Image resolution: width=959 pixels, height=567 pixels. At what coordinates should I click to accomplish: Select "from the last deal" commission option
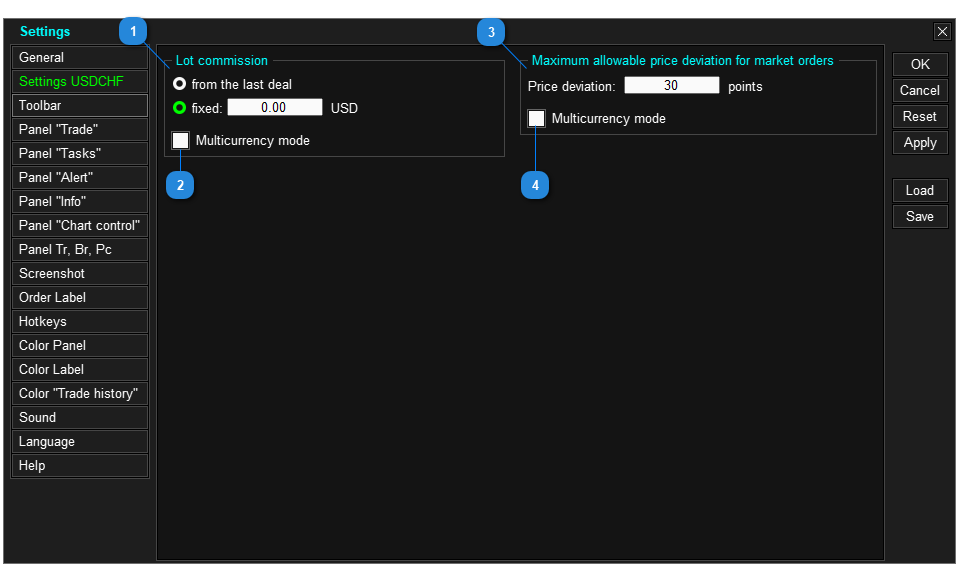coord(179,83)
